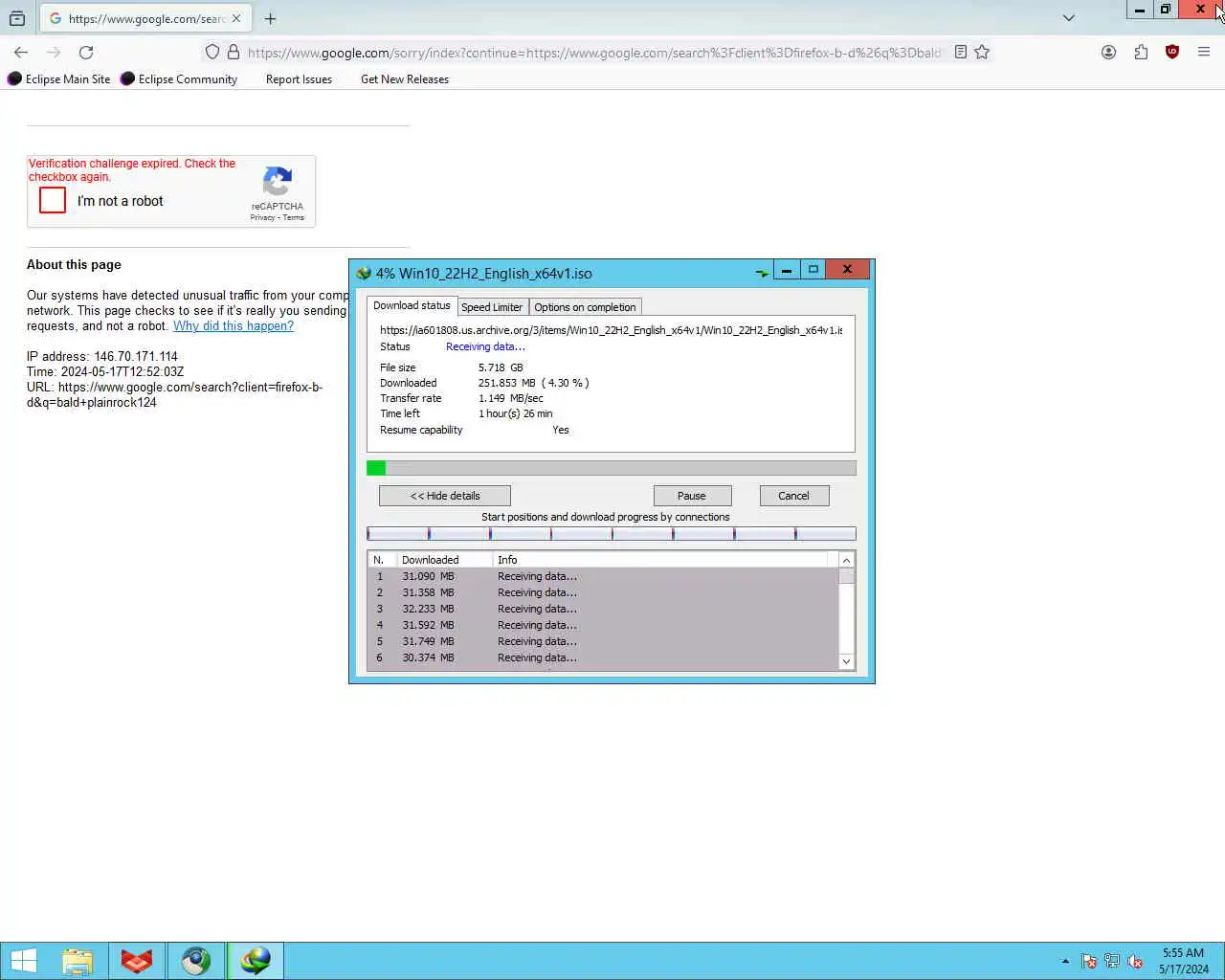Open Firefox View icon at tab strip

pyautogui.click(x=17, y=18)
